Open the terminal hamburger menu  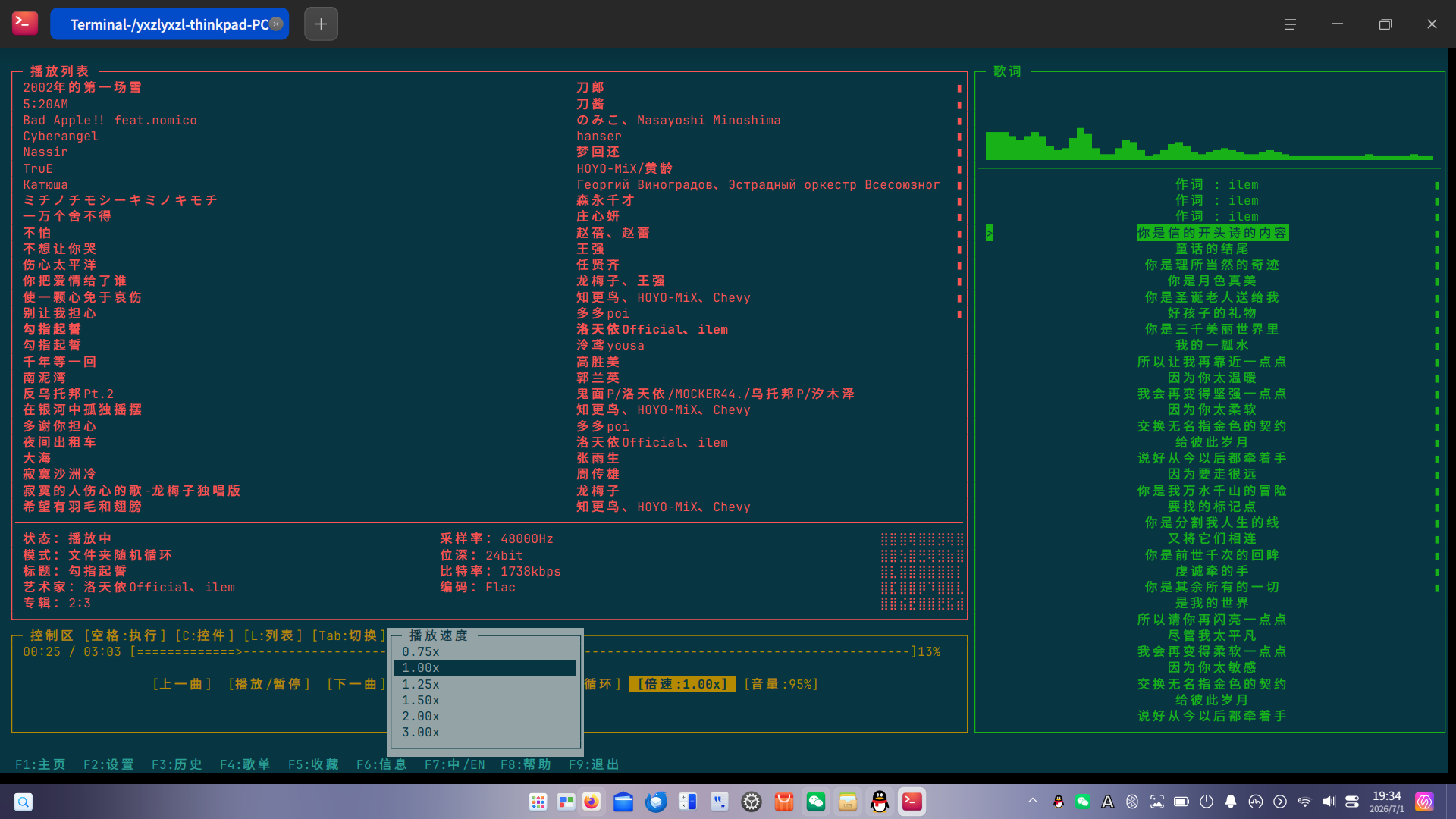click(x=1290, y=24)
